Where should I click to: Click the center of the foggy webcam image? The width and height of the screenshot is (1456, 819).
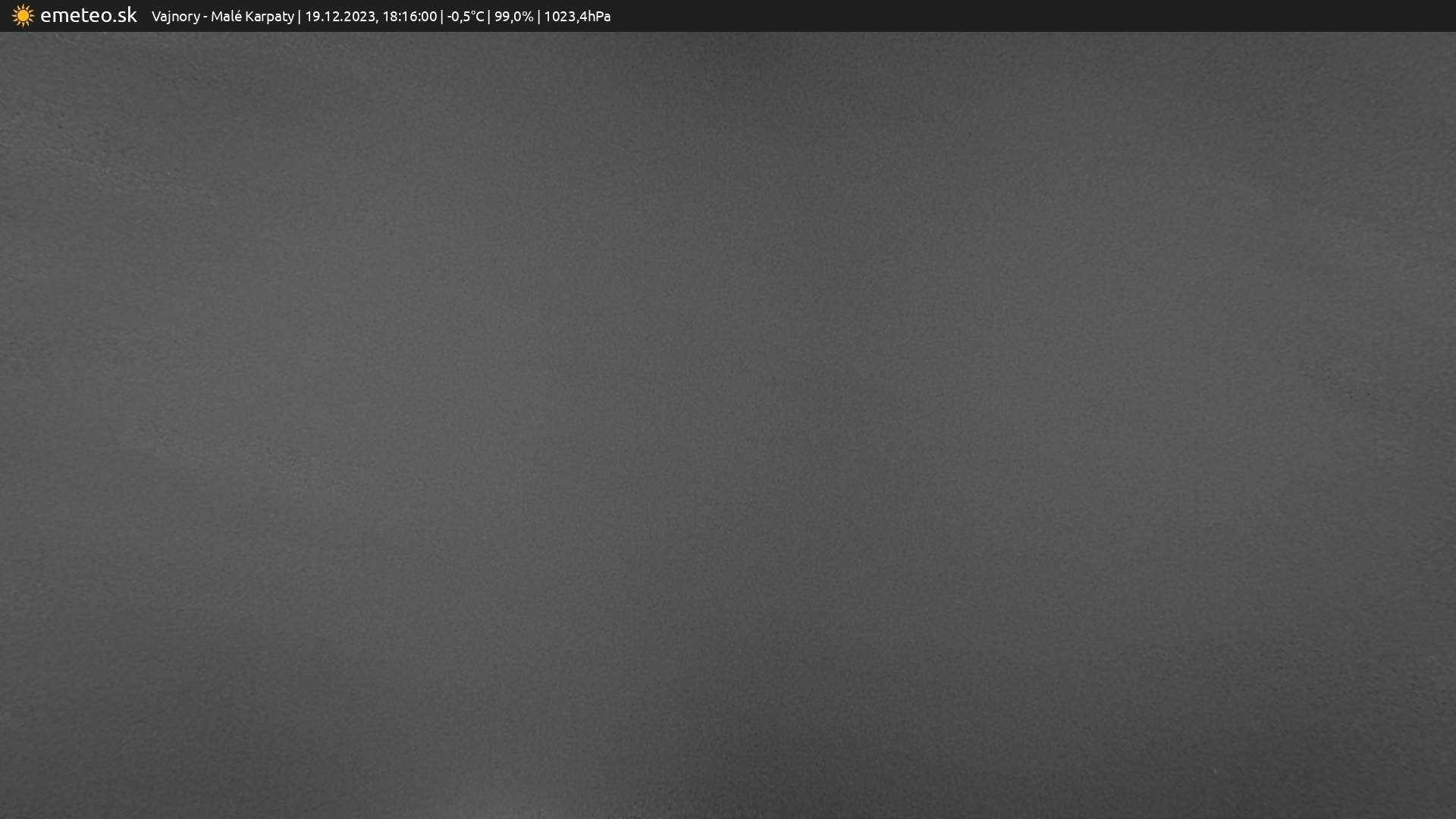click(728, 425)
